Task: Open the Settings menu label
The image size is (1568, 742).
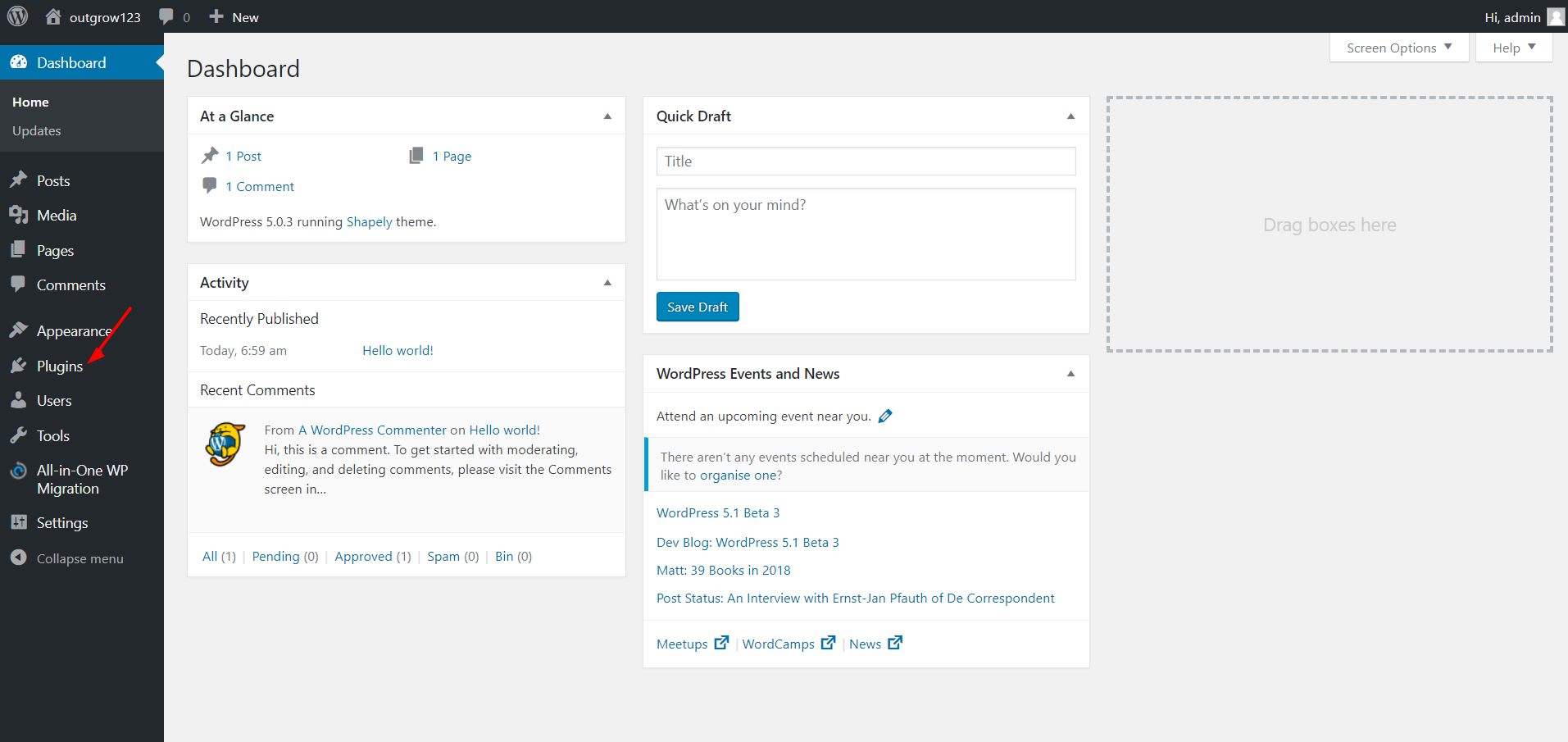Action: 62,523
